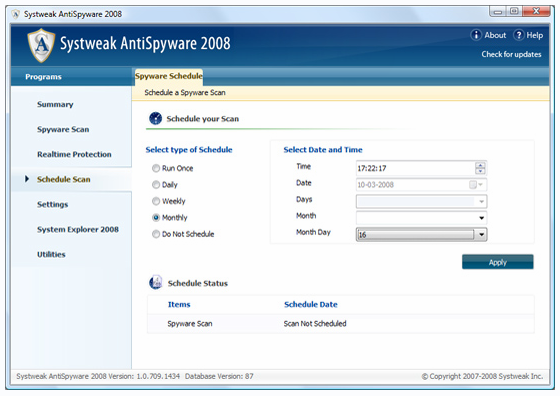Select the Spyware Scan status row

tap(341, 324)
